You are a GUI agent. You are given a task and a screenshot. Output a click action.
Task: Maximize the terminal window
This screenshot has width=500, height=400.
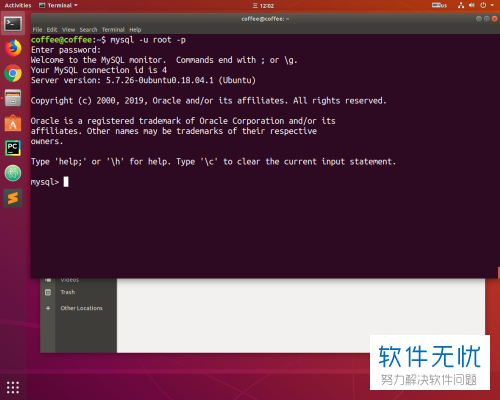(x=487, y=19)
